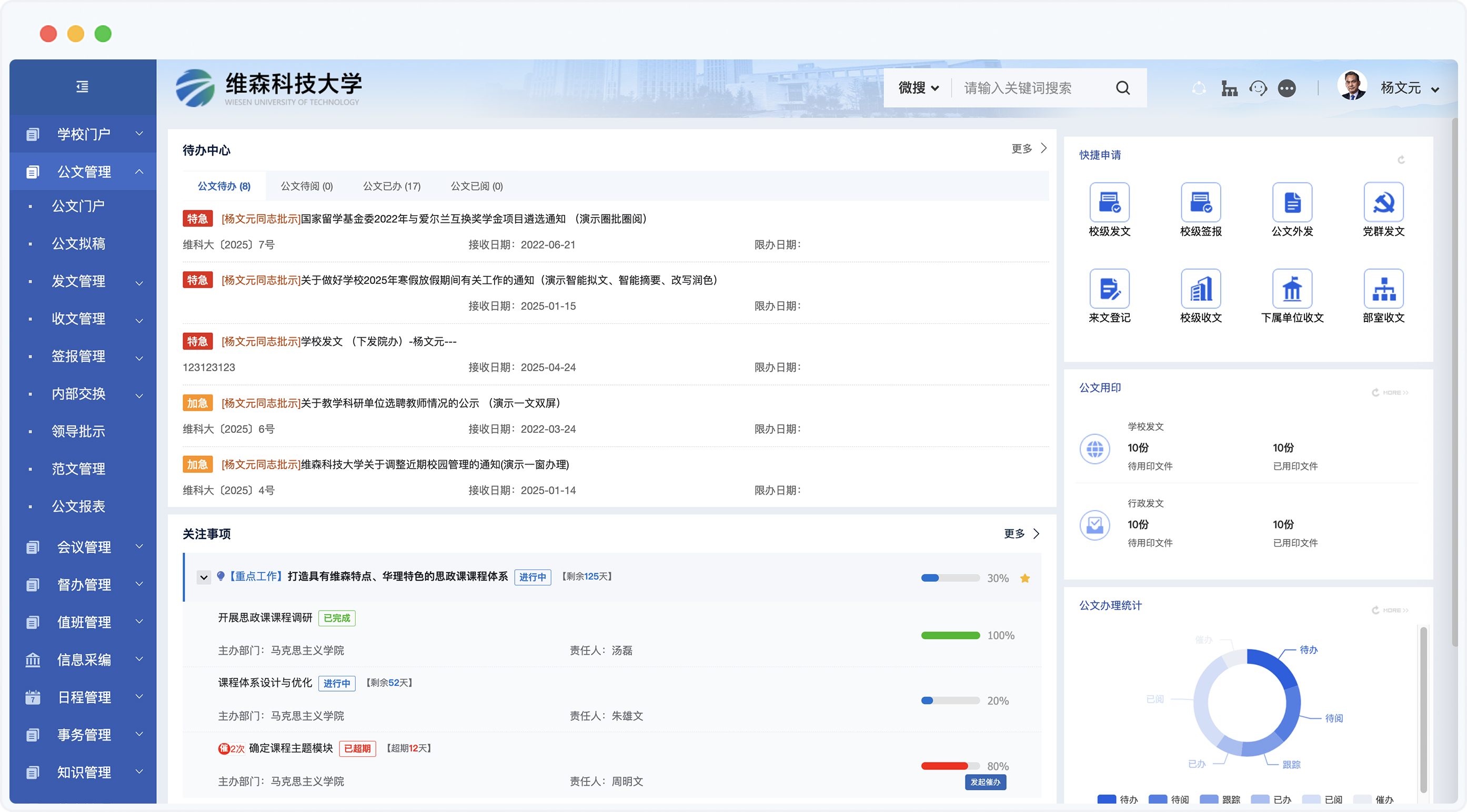The image size is (1467, 812).
Task: Open the 校级发文 quick apply icon
Action: (1109, 202)
